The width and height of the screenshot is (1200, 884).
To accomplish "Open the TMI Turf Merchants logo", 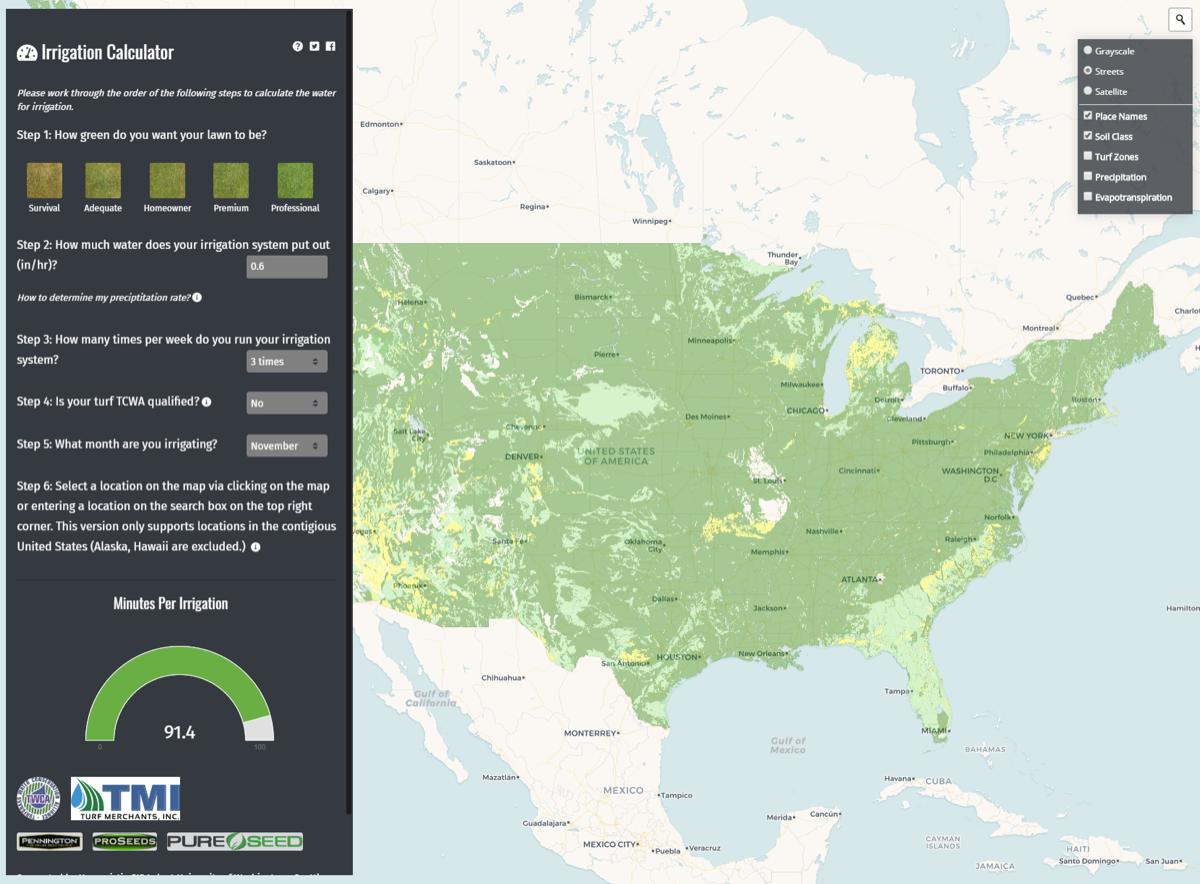I will (125, 798).
